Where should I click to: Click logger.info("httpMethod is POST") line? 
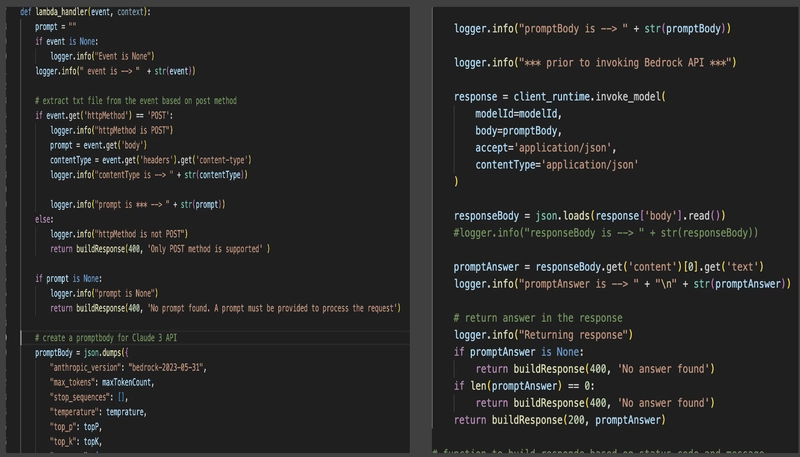pyautogui.click(x=111, y=130)
